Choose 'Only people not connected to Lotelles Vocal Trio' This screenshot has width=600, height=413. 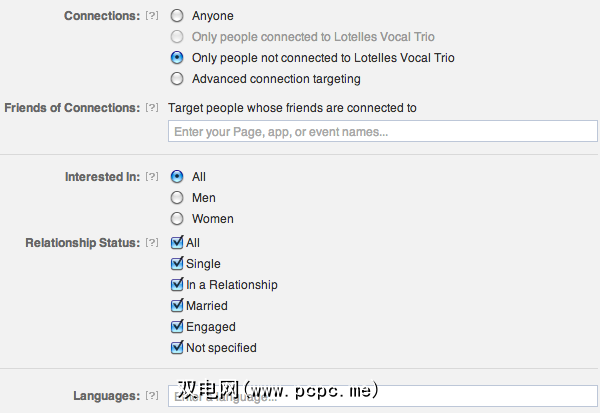click(x=177, y=58)
